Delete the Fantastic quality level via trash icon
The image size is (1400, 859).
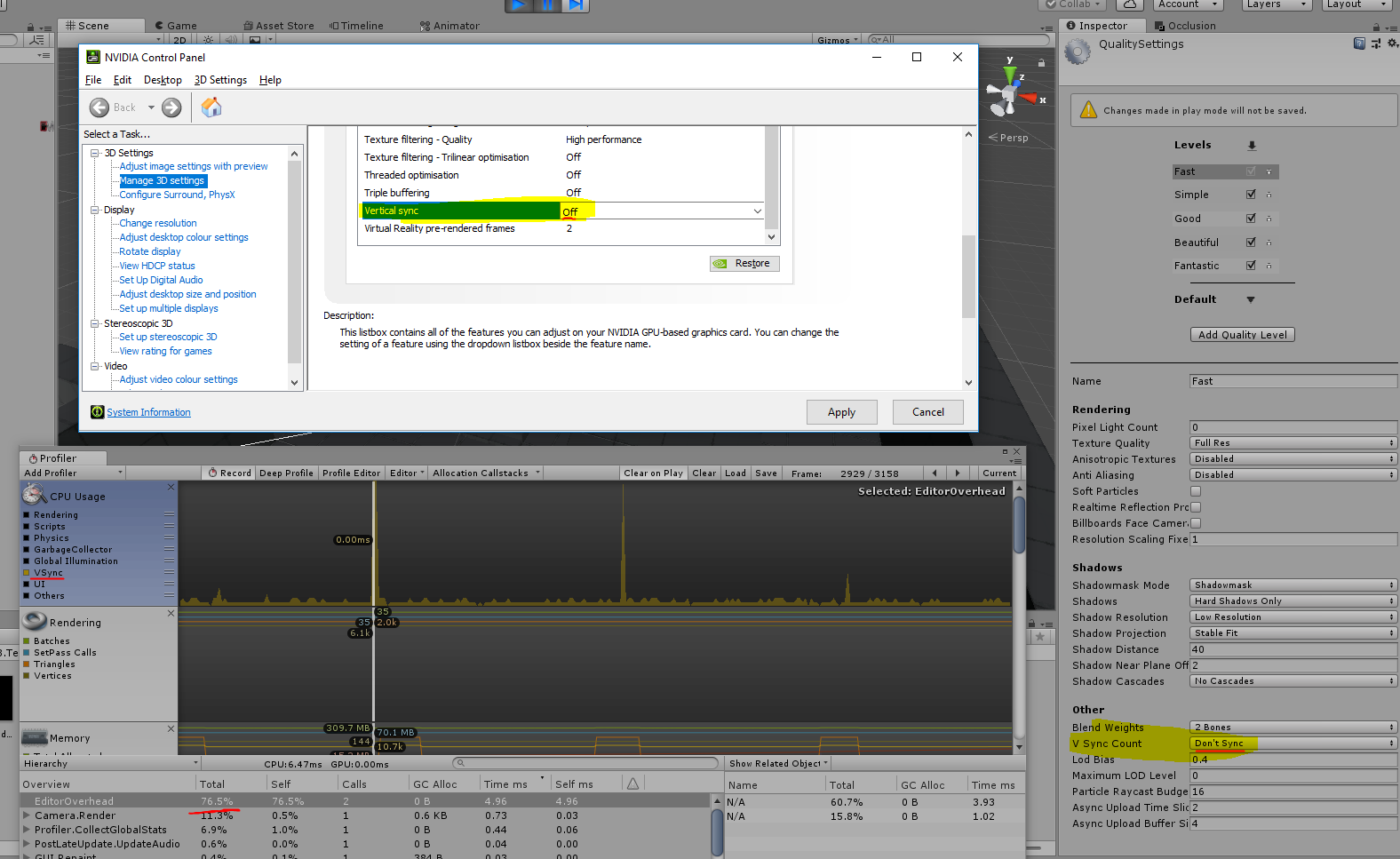pyautogui.click(x=1269, y=266)
